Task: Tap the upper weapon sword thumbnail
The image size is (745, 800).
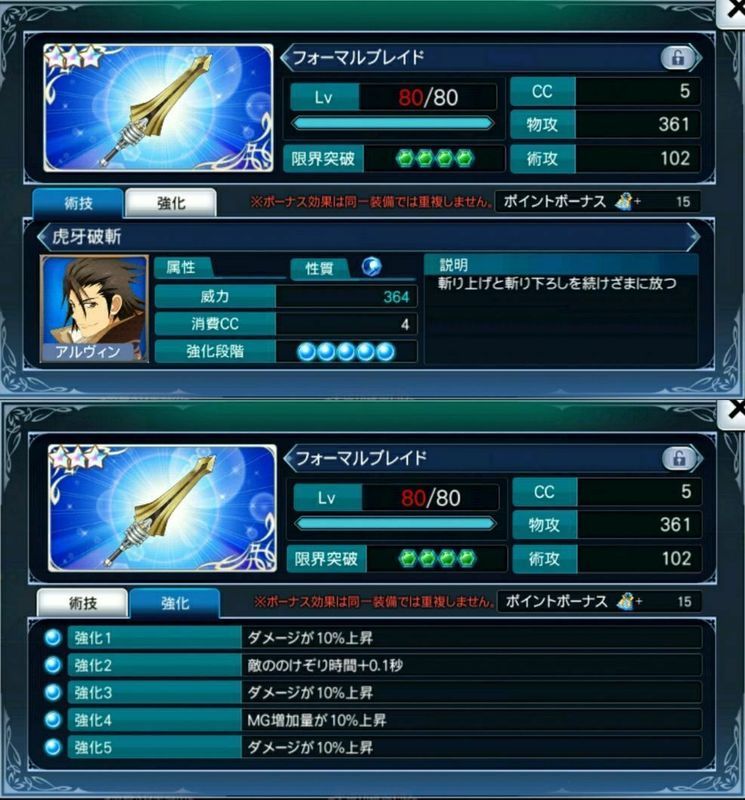Action: tap(158, 108)
